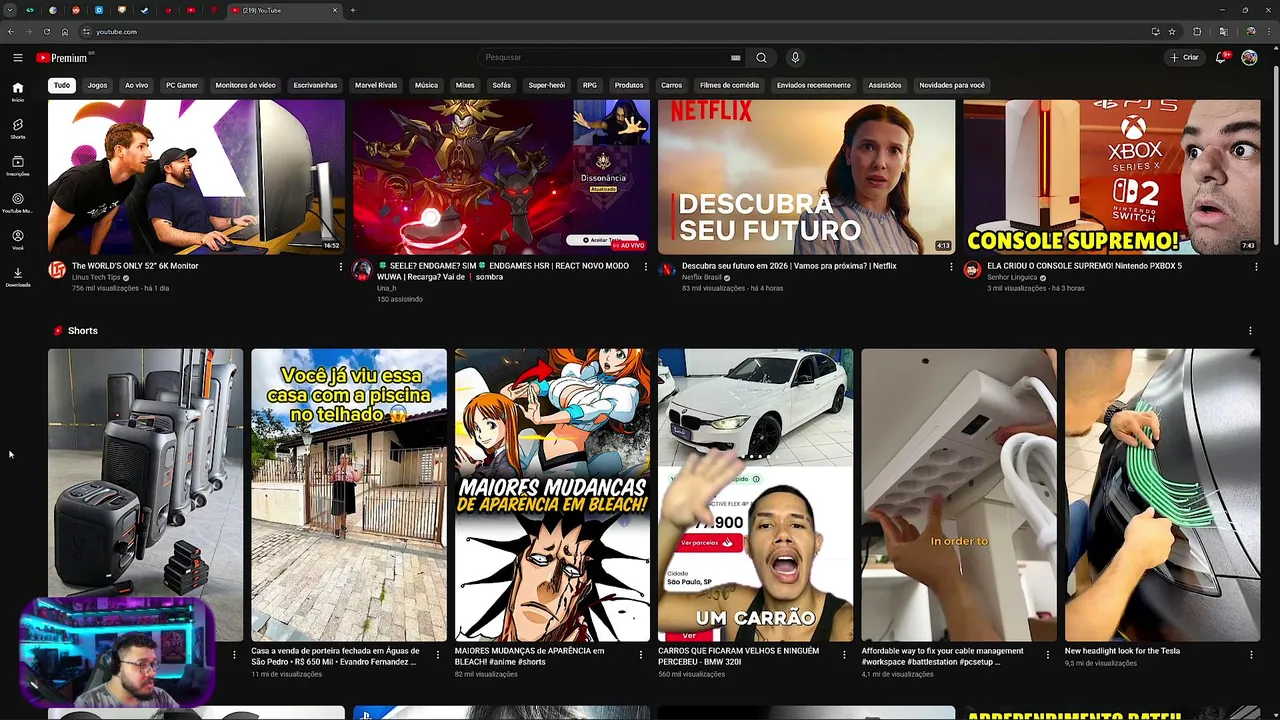Open options for cable management Short
The width and height of the screenshot is (1280, 720).
1048,655
